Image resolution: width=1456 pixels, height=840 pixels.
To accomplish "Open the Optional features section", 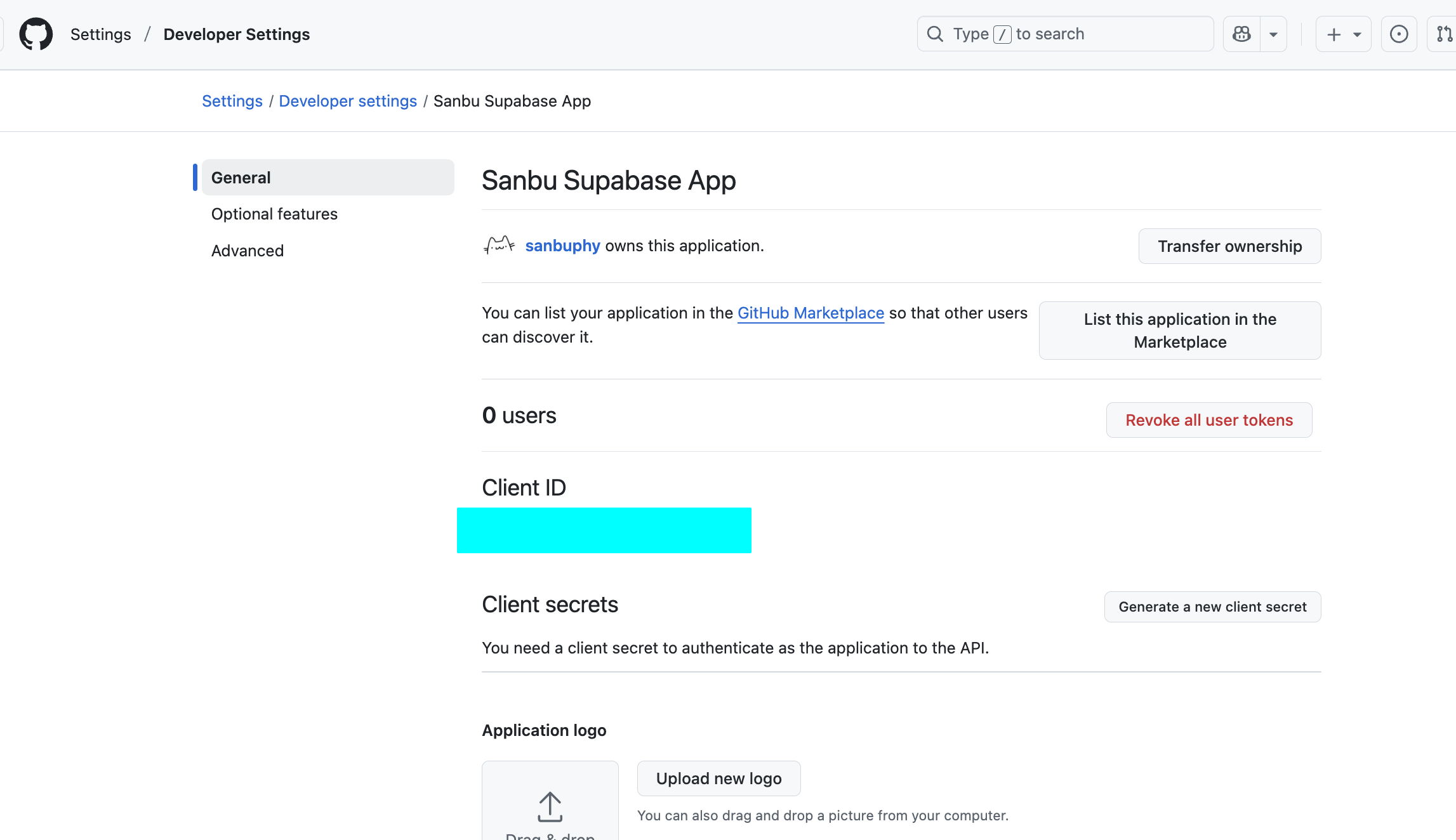I will tap(274, 214).
